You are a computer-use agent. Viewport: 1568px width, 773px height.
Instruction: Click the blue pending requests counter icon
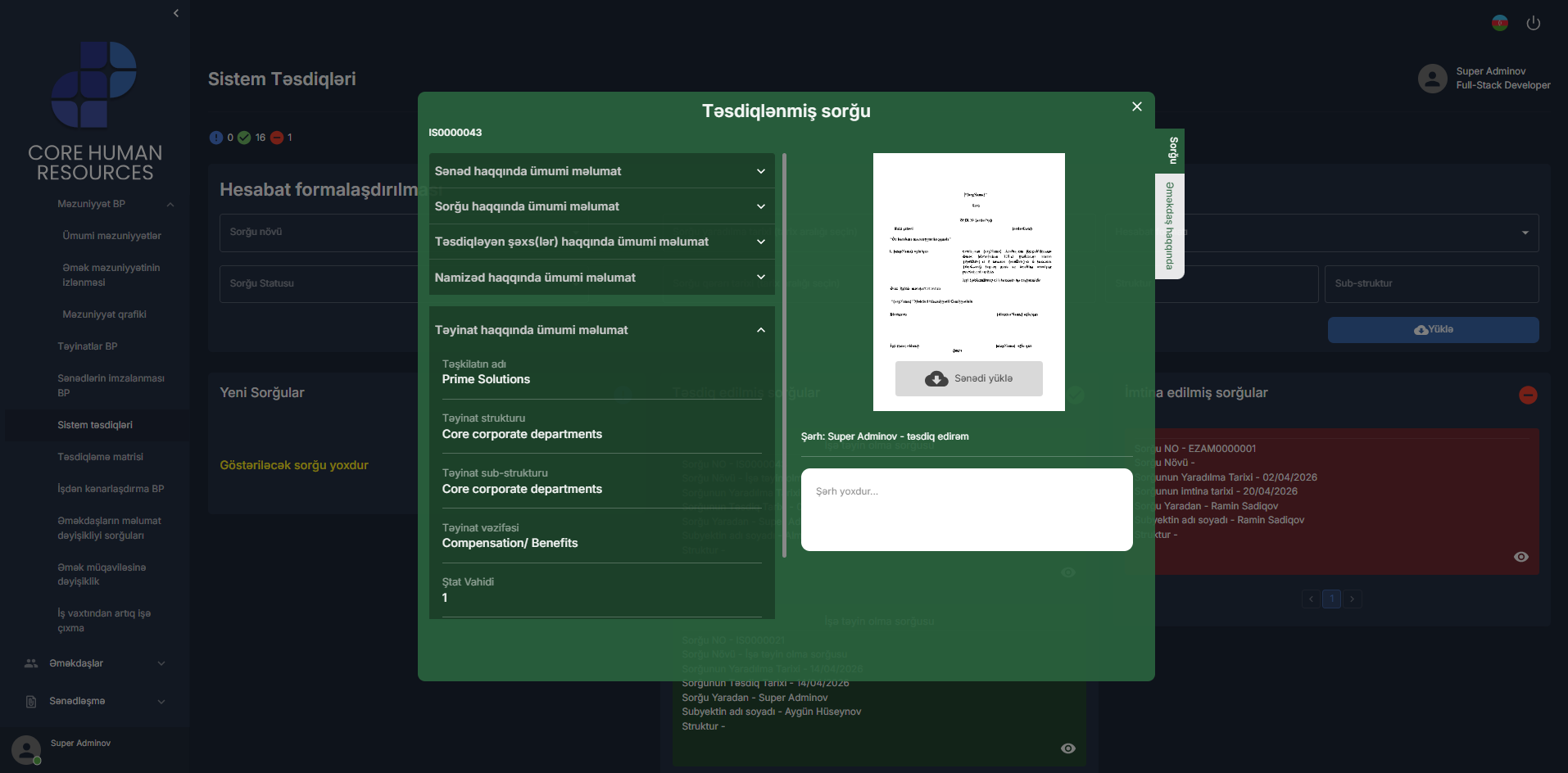216,138
